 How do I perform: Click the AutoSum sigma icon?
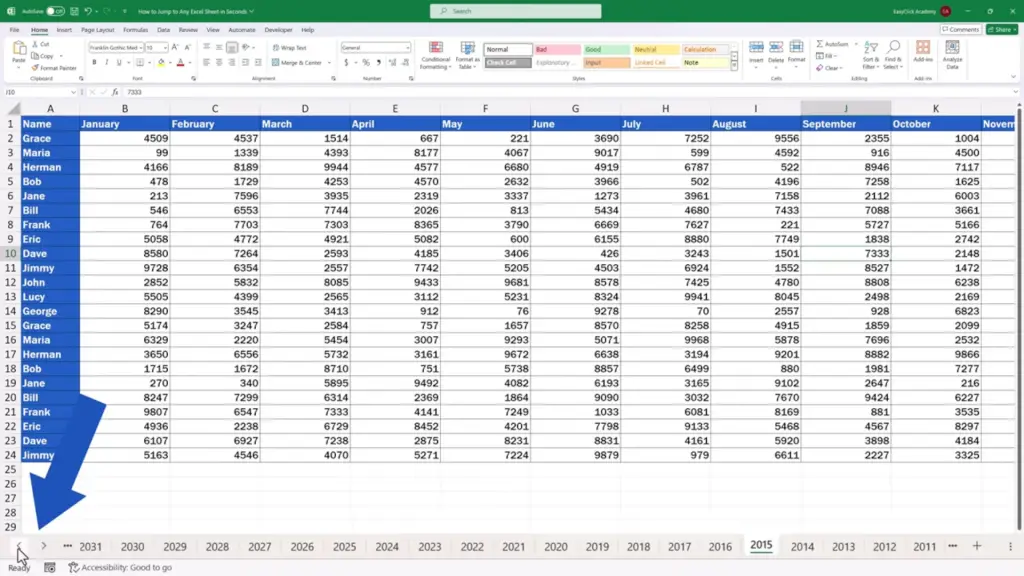tap(820, 44)
